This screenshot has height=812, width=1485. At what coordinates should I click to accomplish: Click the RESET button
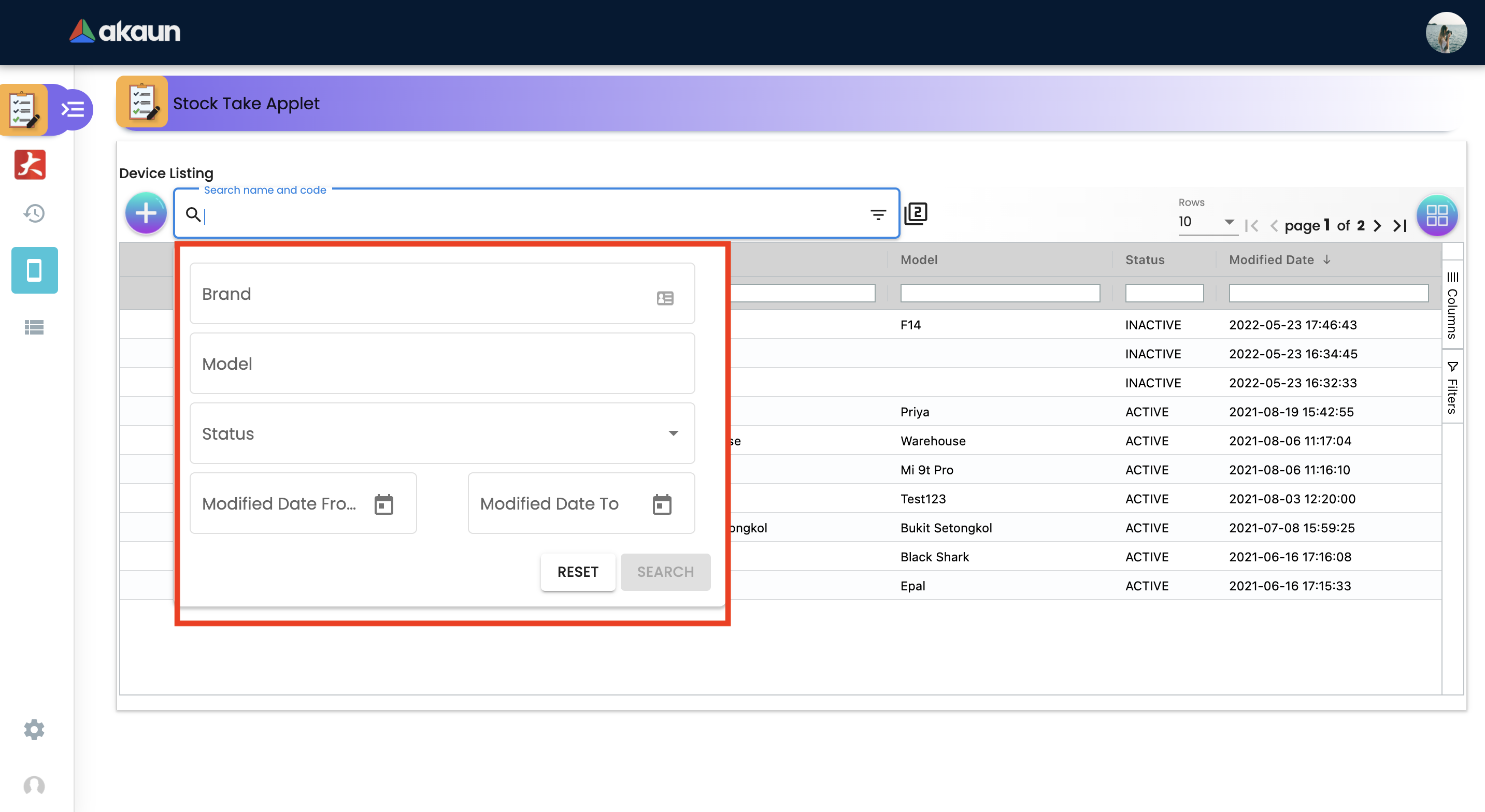[578, 572]
